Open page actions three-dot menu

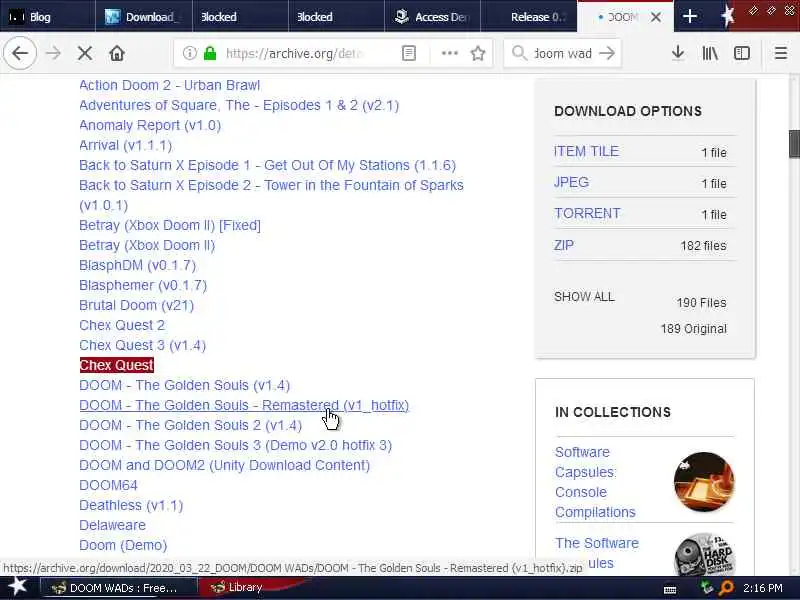449,53
